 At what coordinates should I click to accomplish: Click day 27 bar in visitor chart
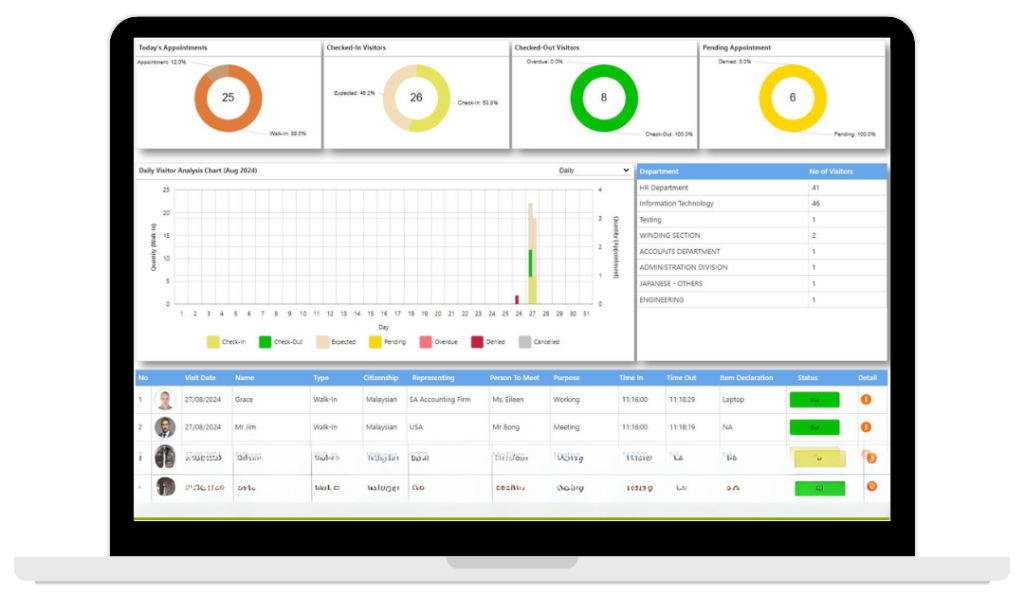tap(532, 253)
